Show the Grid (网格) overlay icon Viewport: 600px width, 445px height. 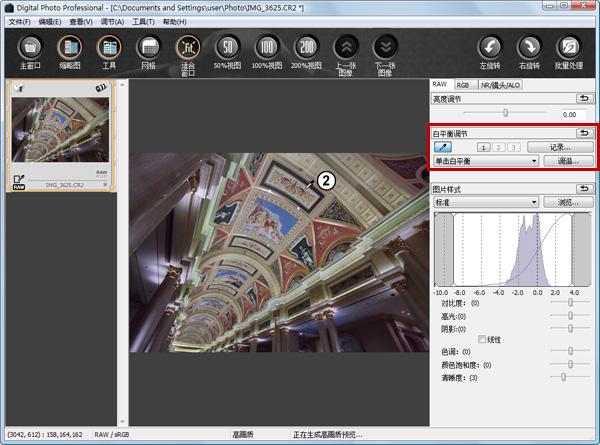[x=148, y=48]
